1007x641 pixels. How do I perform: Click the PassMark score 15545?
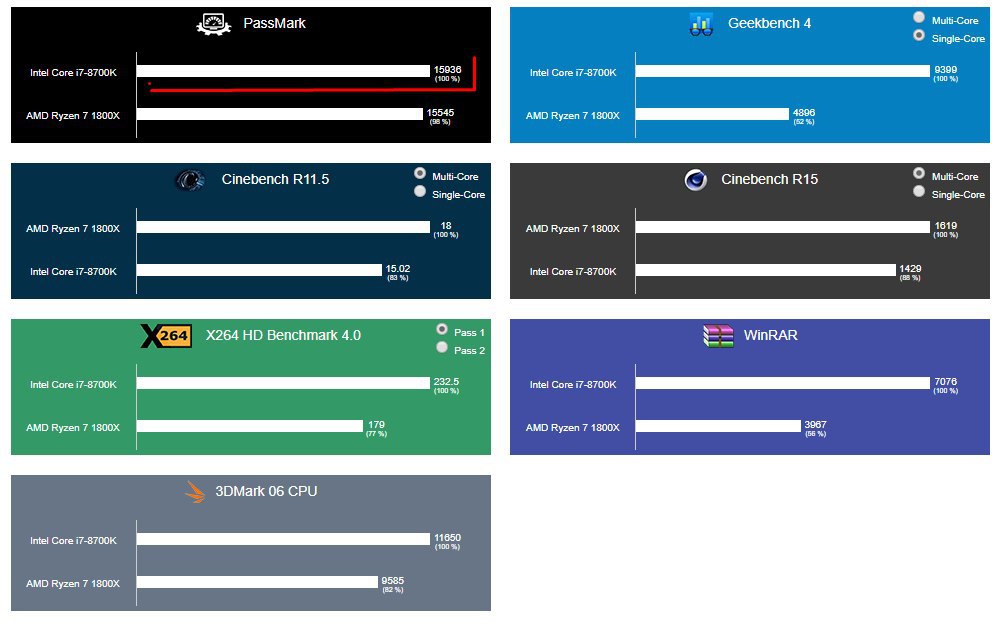(x=441, y=113)
